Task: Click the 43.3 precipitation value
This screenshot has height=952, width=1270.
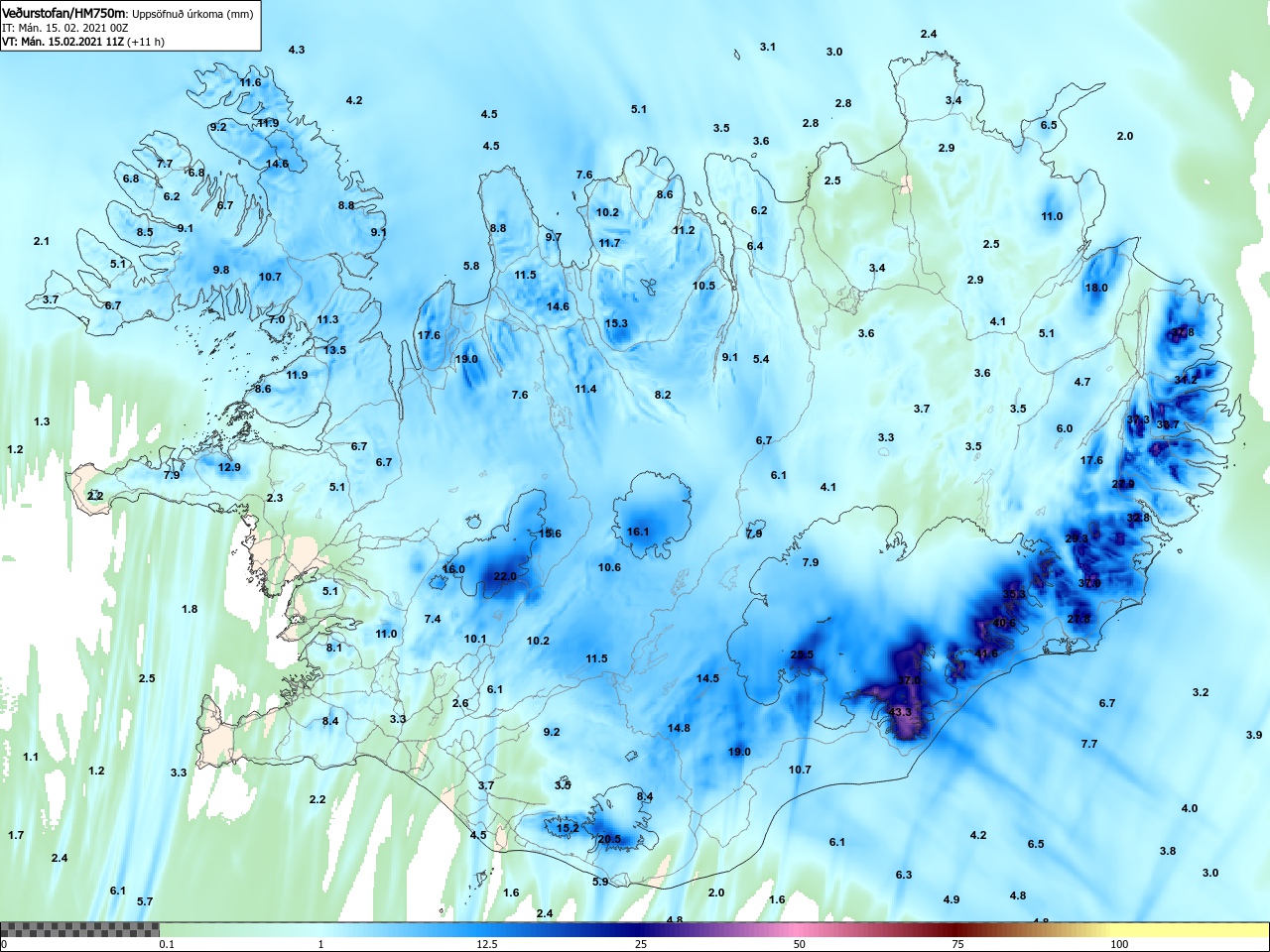Action: tap(900, 712)
